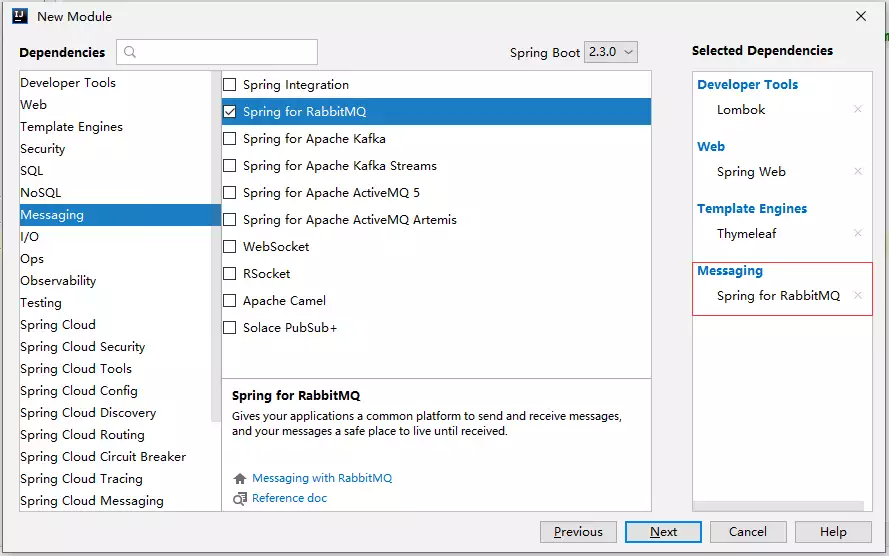Screen dimensions: 889x556
Task: Remove Lombok using its X icon
Action: (x=858, y=109)
